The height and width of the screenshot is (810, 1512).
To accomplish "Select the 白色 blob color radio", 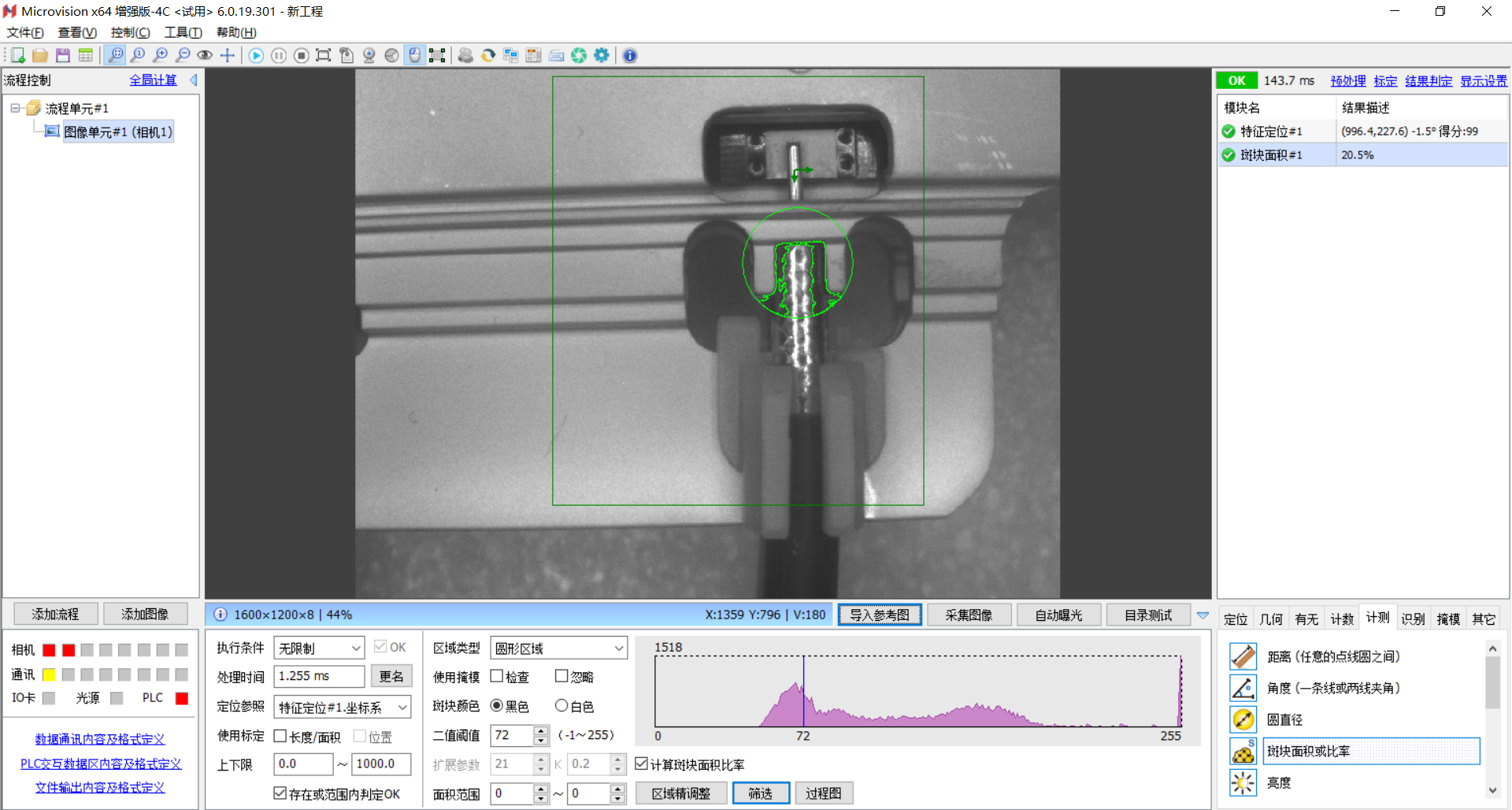I will [x=561, y=705].
